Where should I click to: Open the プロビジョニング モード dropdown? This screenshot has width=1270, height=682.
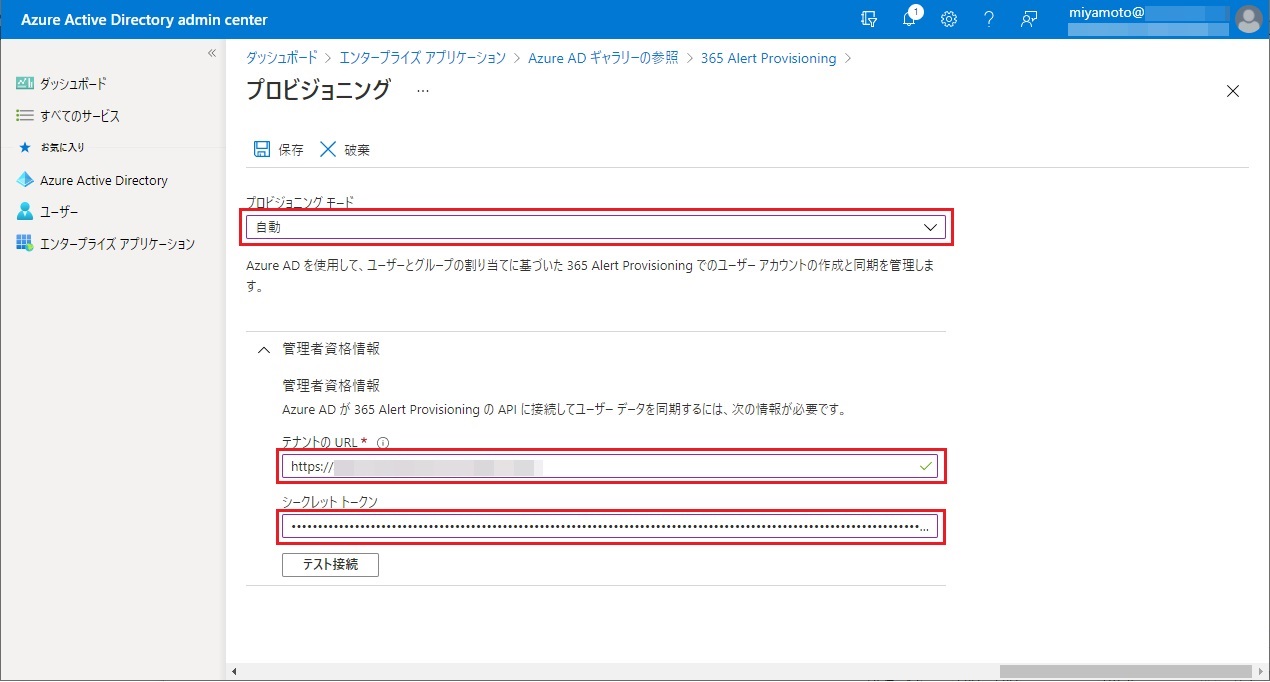(595, 227)
